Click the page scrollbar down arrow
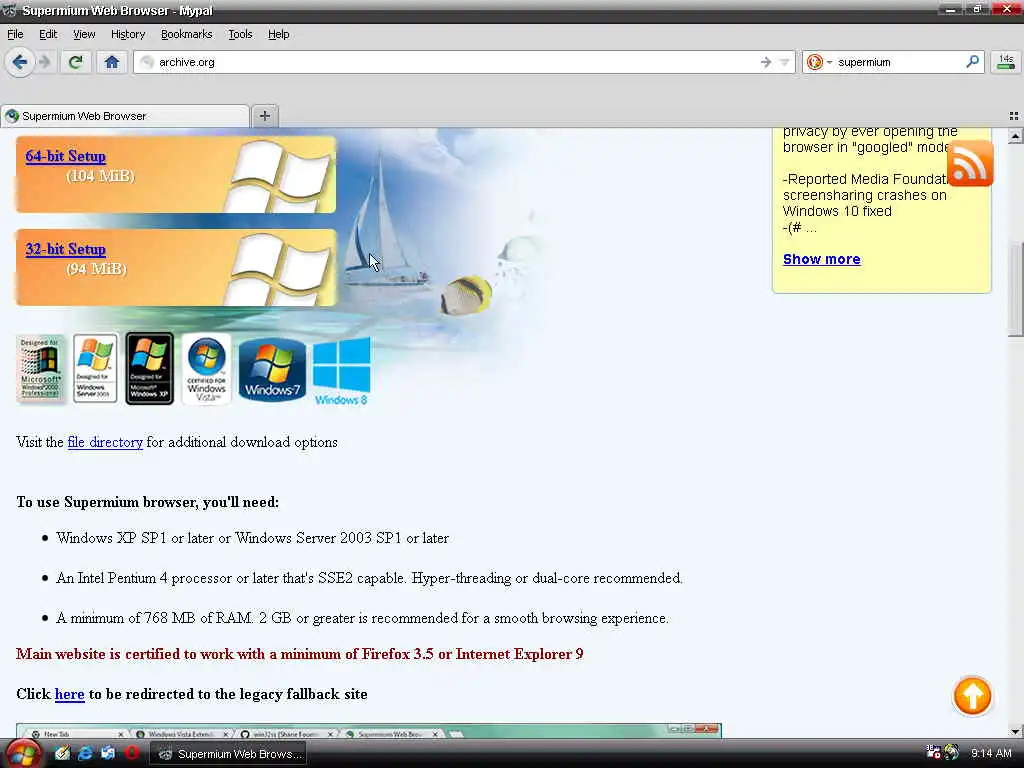1024x768 pixels. coord(1015,731)
